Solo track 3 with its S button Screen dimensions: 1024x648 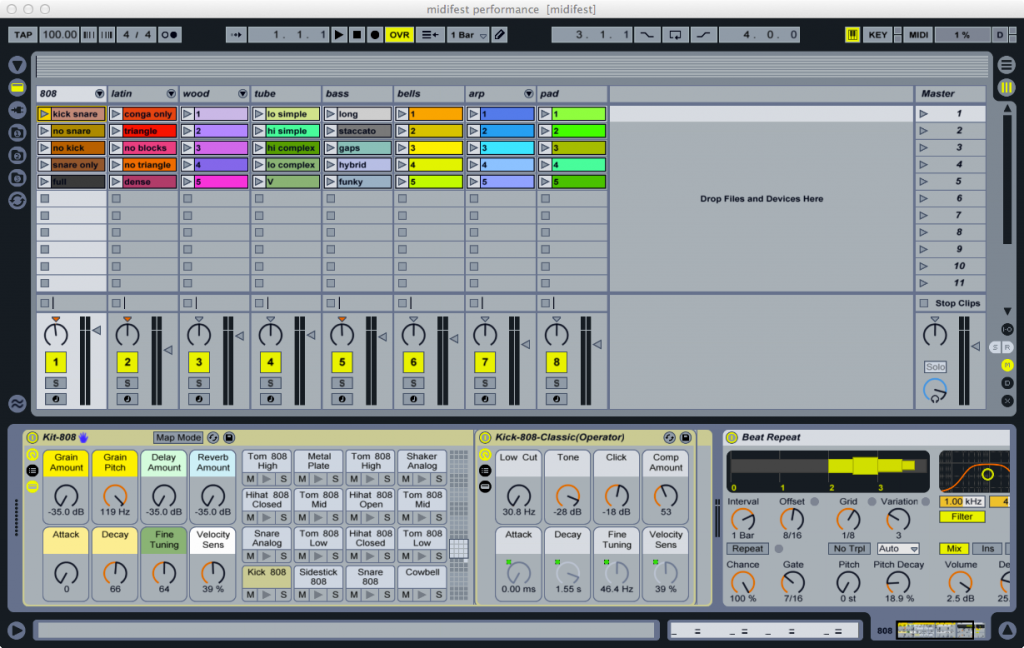tap(199, 383)
